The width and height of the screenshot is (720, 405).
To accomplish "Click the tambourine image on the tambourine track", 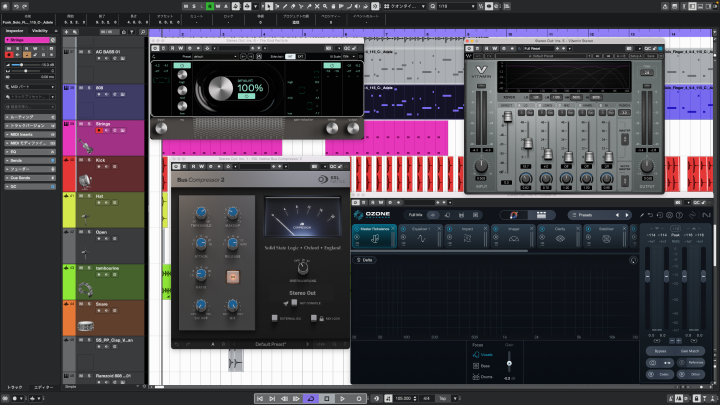I will [85, 290].
